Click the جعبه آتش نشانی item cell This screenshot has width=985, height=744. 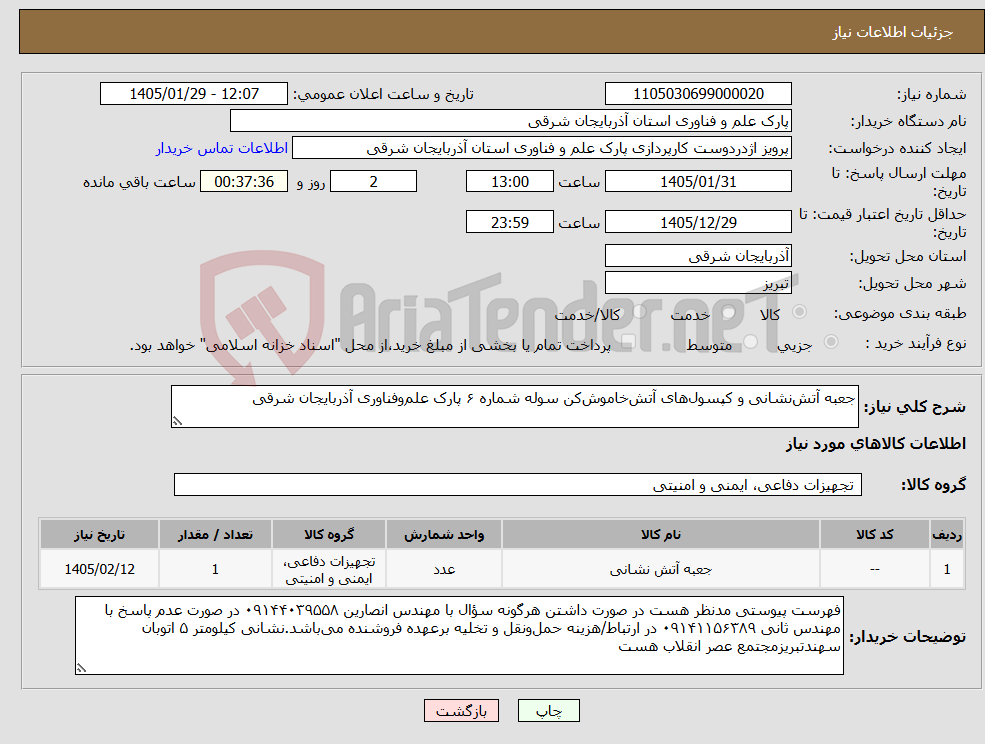[660, 569]
